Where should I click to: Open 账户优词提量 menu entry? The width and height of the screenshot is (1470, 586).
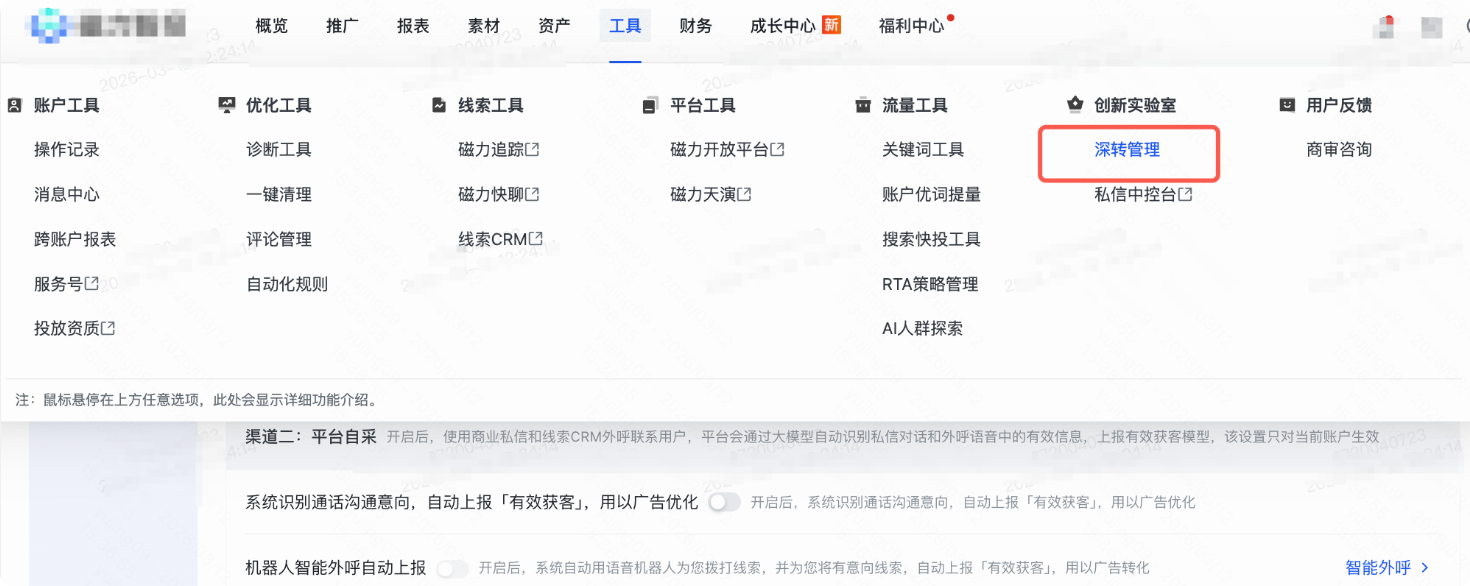pos(931,194)
